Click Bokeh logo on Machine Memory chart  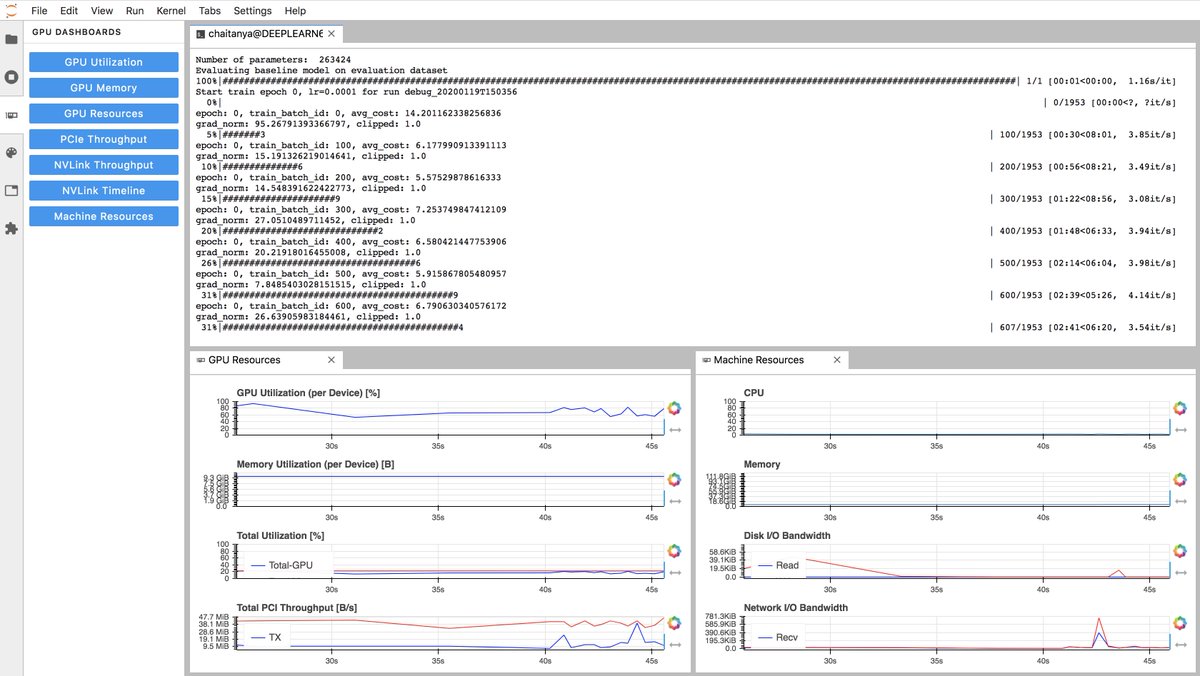[1180, 479]
